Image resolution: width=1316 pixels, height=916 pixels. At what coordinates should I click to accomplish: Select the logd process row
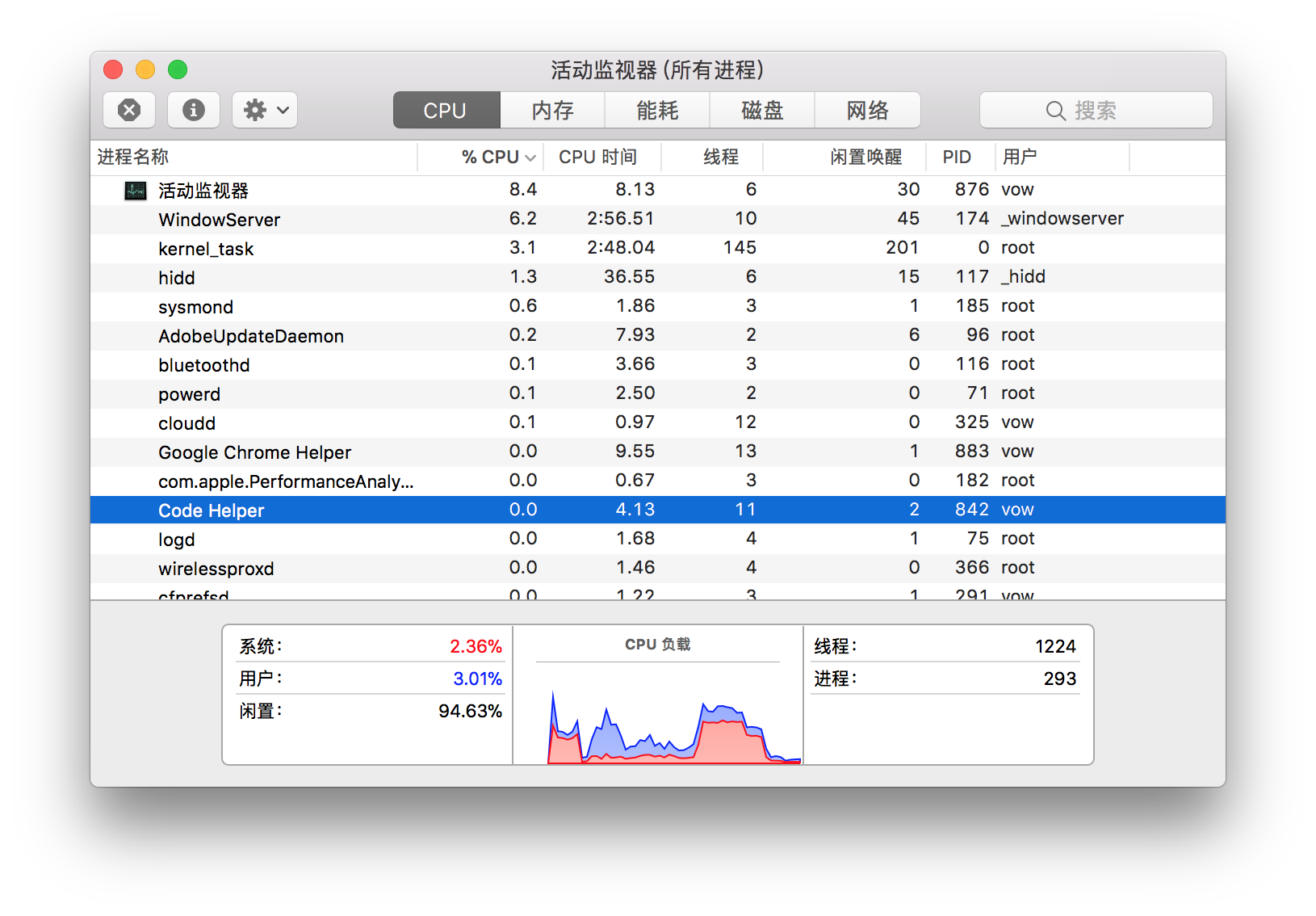coord(658,539)
